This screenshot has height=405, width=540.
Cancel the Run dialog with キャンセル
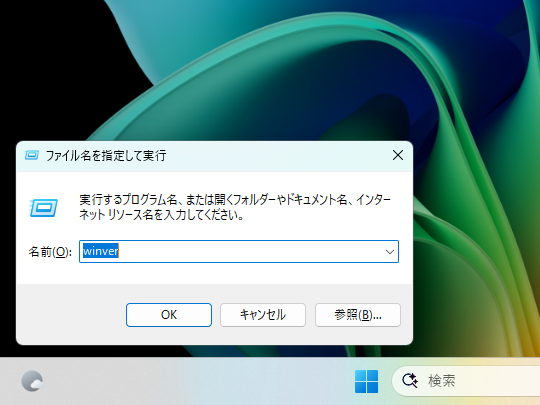coord(263,315)
